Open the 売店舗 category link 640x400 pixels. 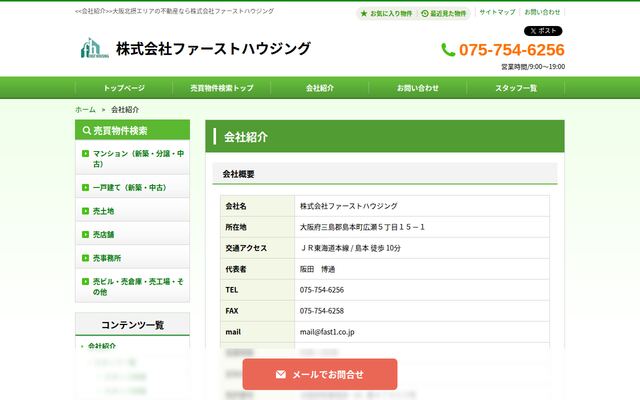pos(132,234)
